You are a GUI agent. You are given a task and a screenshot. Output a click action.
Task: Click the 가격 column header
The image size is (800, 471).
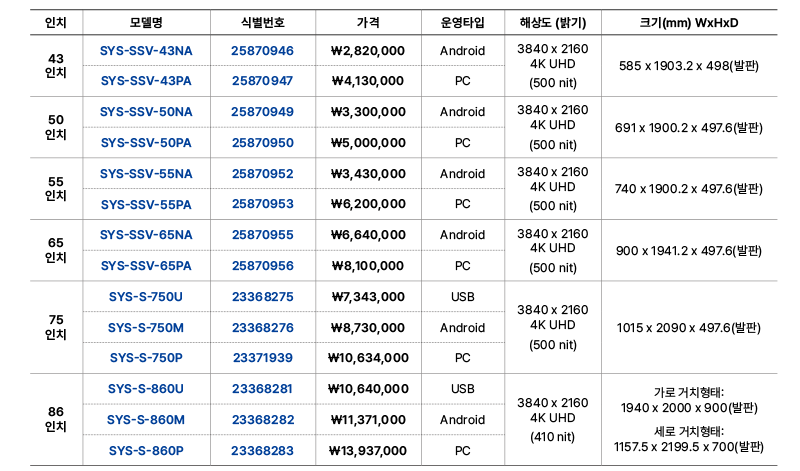click(x=367, y=20)
